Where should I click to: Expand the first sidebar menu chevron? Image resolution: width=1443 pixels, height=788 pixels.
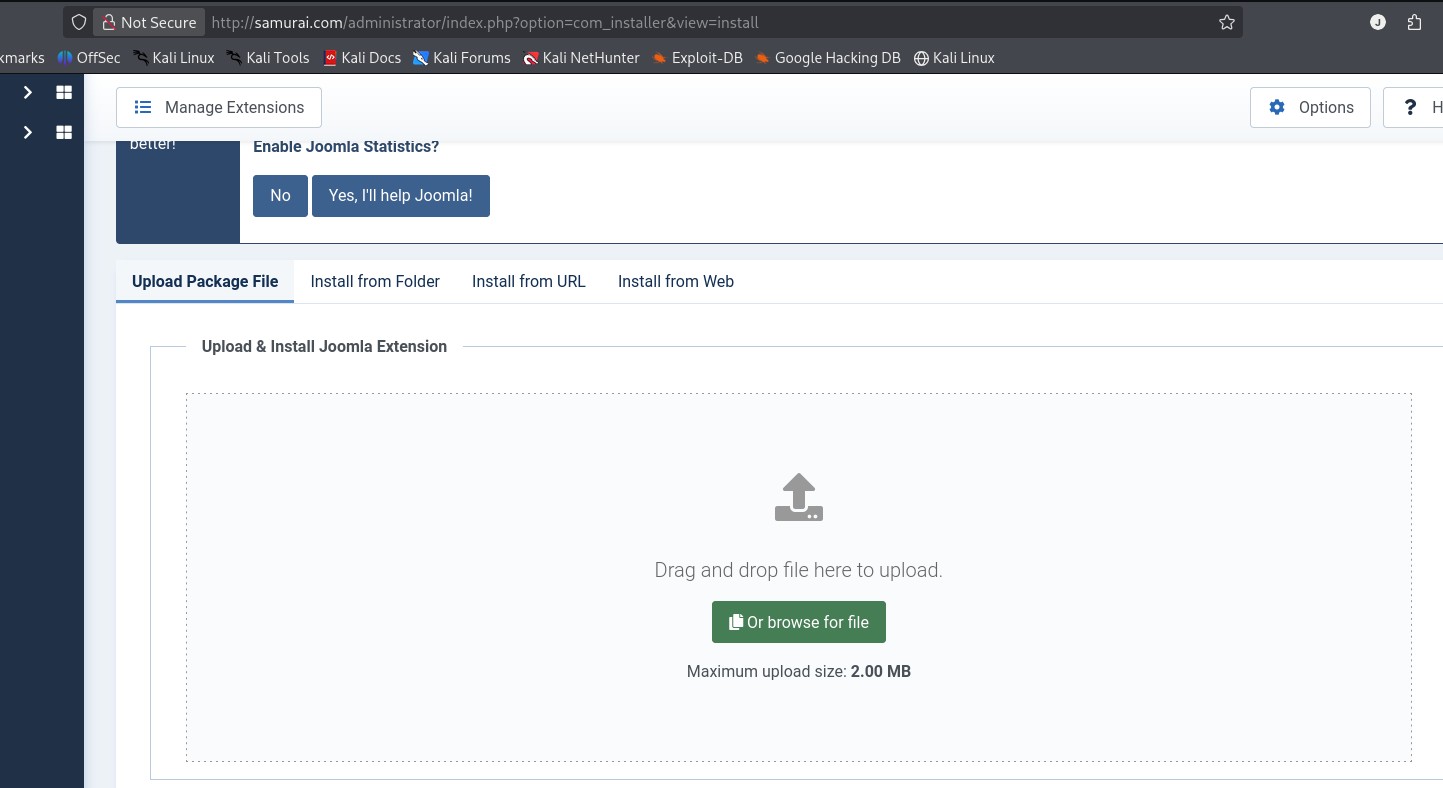[x=28, y=92]
